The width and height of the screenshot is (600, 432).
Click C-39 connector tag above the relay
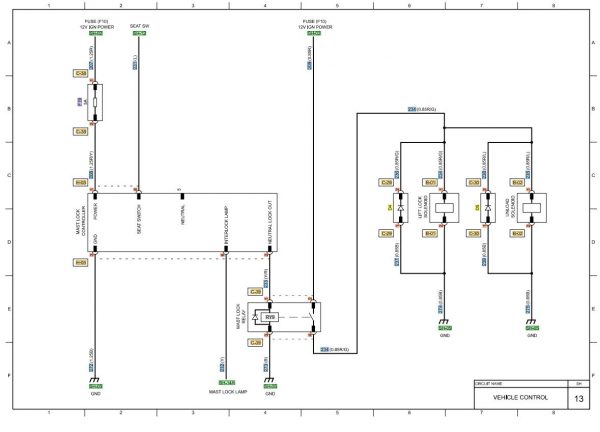pyautogui.click(x=255, y=292)
